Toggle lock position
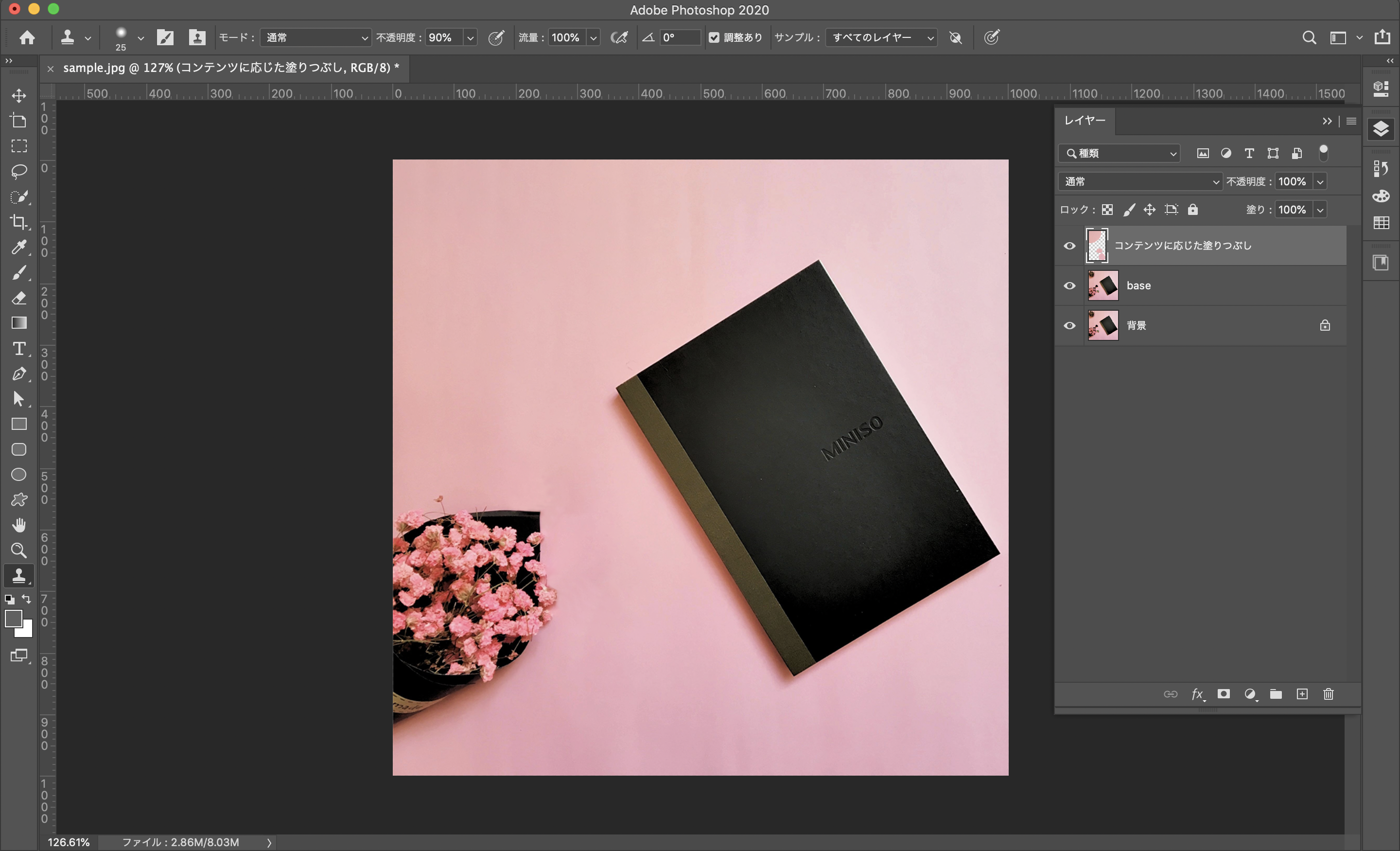The height and width of the screenshot is (851, 1400). tap(1150, 210)
